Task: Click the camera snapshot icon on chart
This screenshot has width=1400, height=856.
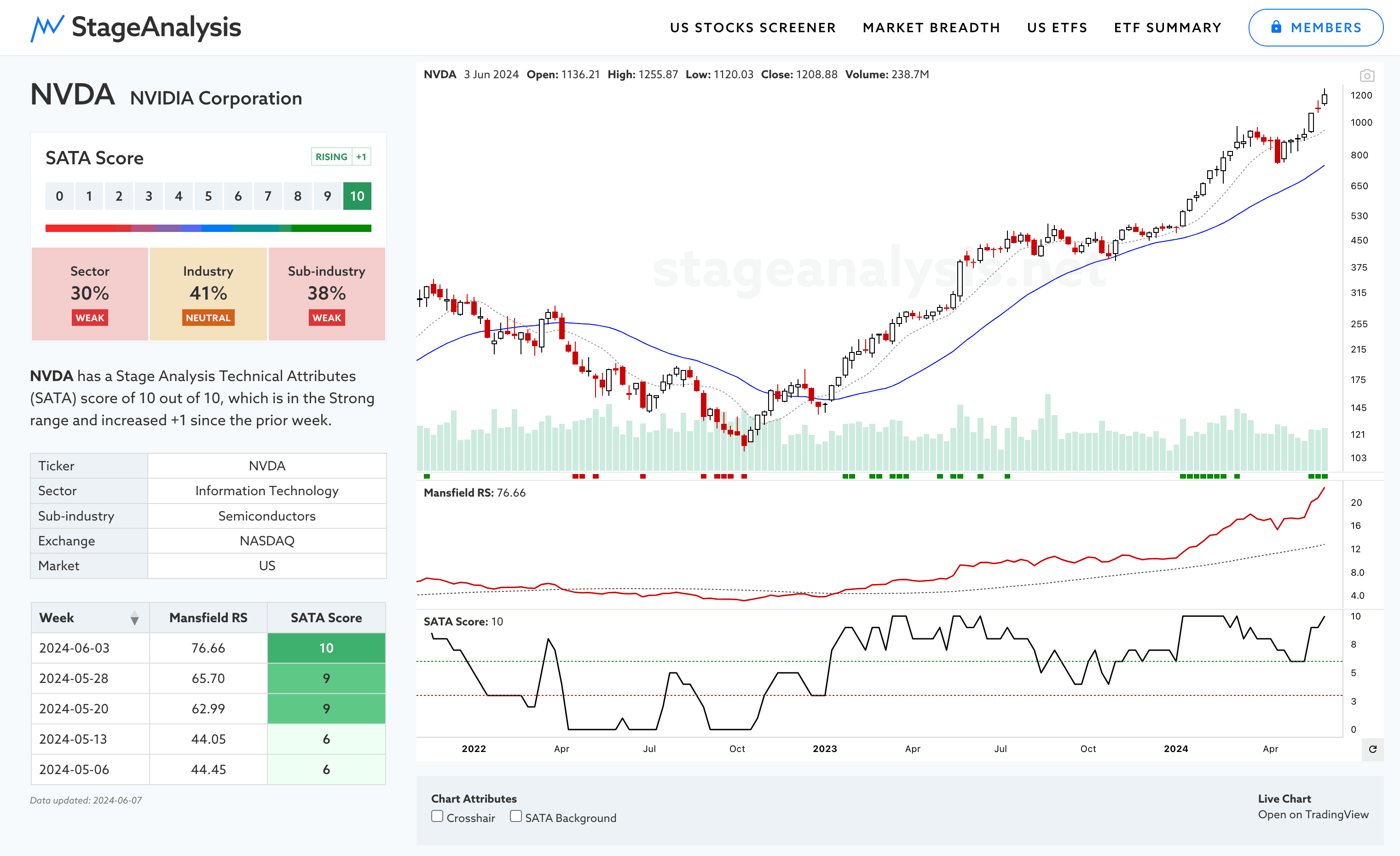Action: [1367, 75]
